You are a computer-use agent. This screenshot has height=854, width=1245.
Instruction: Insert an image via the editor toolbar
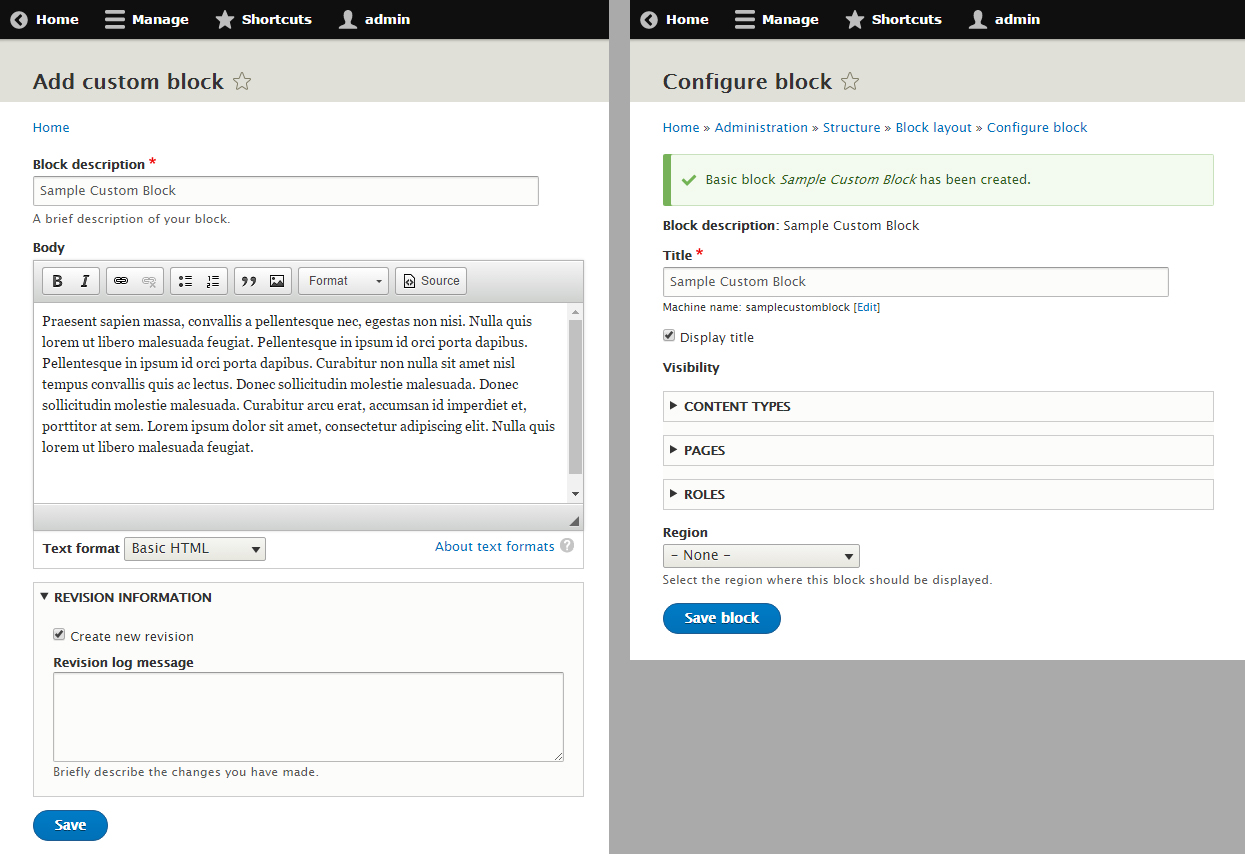(x=275, y=281)
